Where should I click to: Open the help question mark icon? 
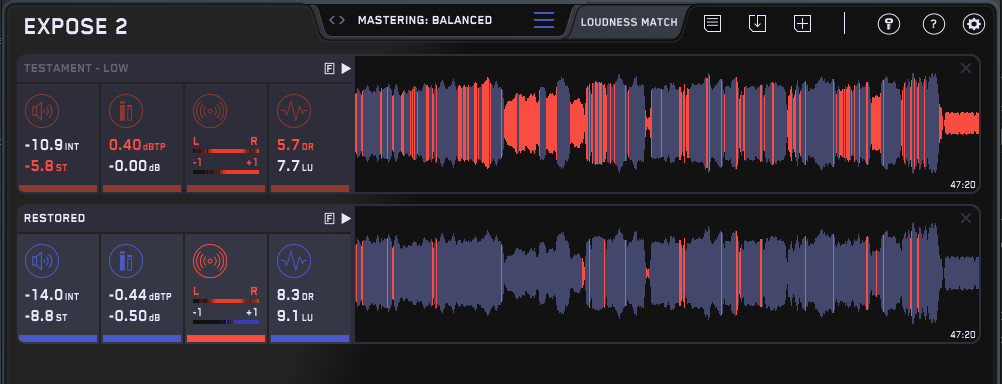(x=934, y=24)
